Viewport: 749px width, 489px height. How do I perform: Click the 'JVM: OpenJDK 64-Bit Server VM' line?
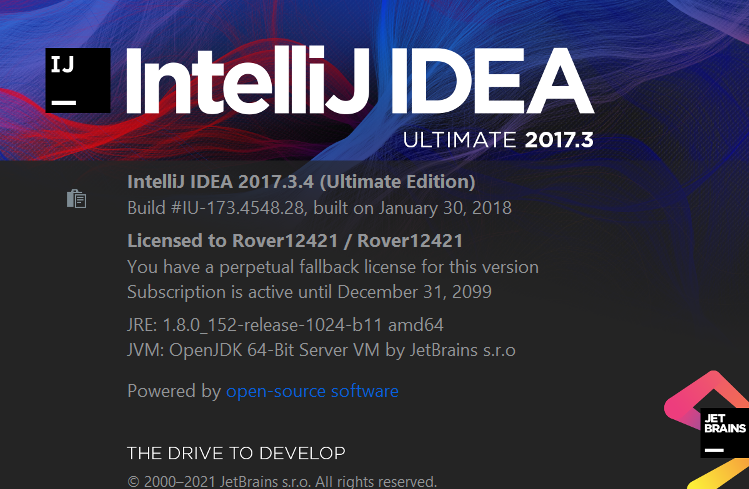[321, 350]
